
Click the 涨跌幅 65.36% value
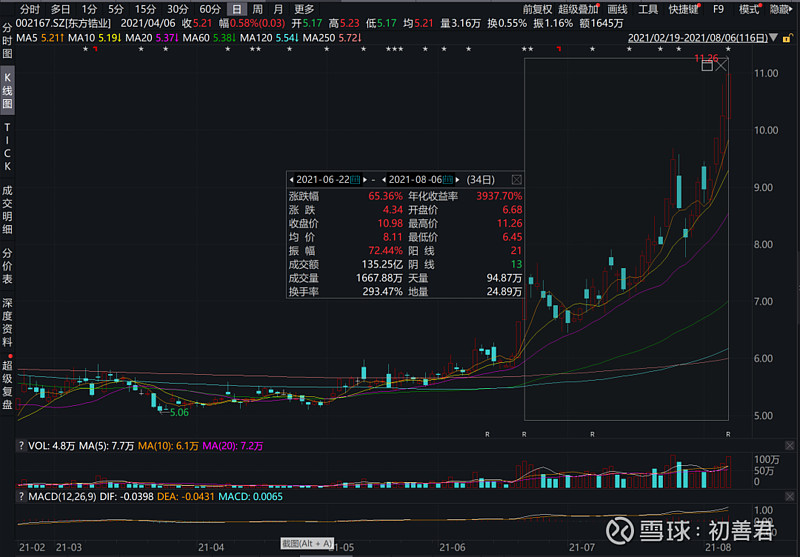click(385, 196)
